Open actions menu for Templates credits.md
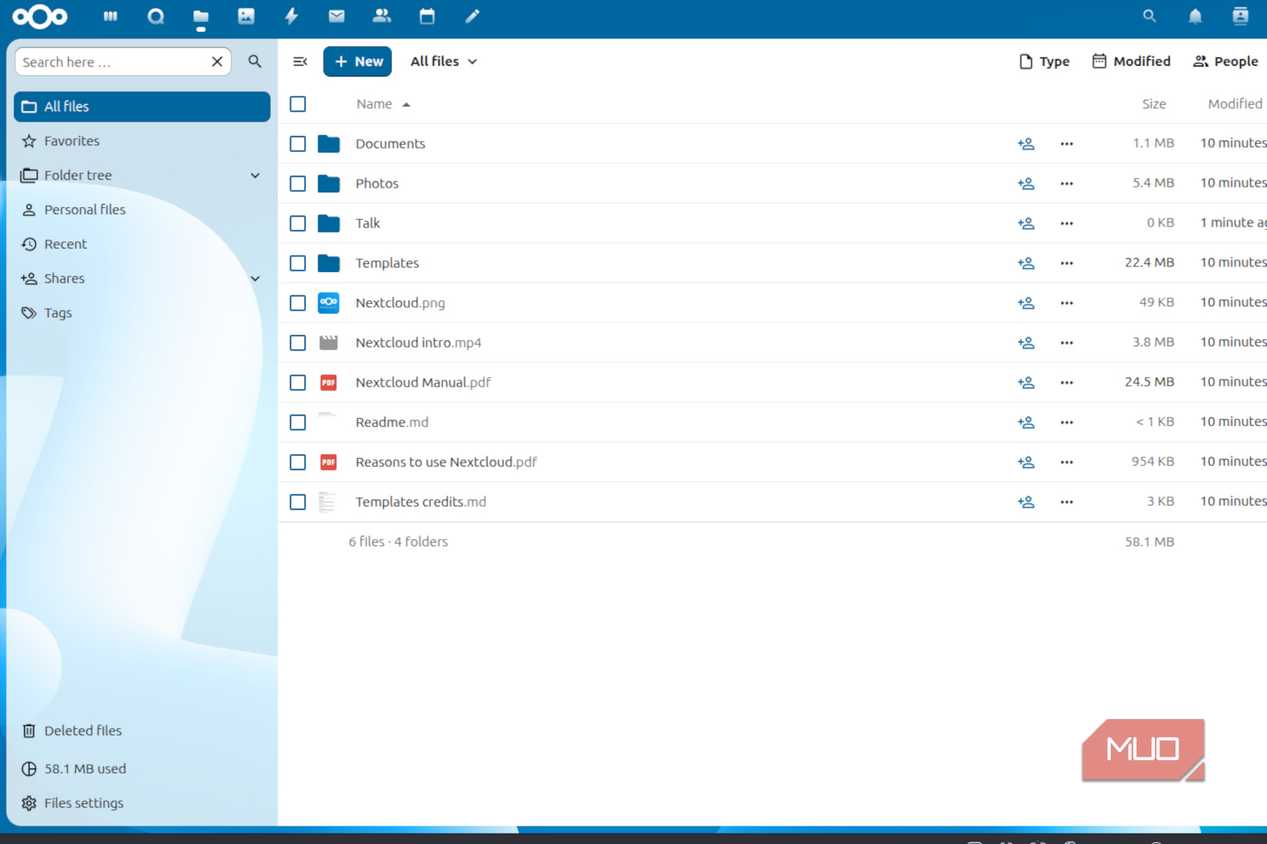1267x844 pixels. 1067,502
